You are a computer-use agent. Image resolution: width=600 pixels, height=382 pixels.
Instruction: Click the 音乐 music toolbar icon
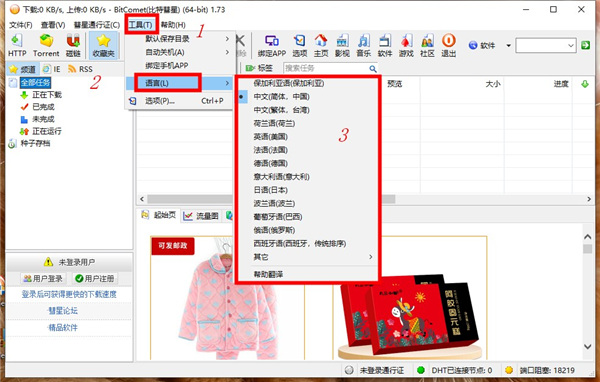pos(364,45)
